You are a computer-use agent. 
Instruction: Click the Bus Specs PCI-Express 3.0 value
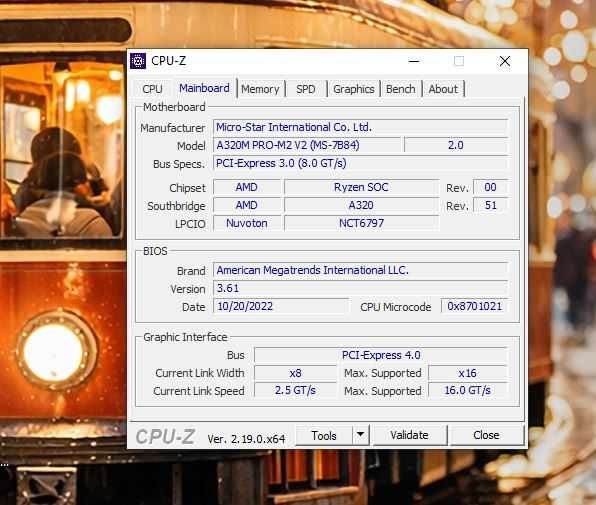360,163
